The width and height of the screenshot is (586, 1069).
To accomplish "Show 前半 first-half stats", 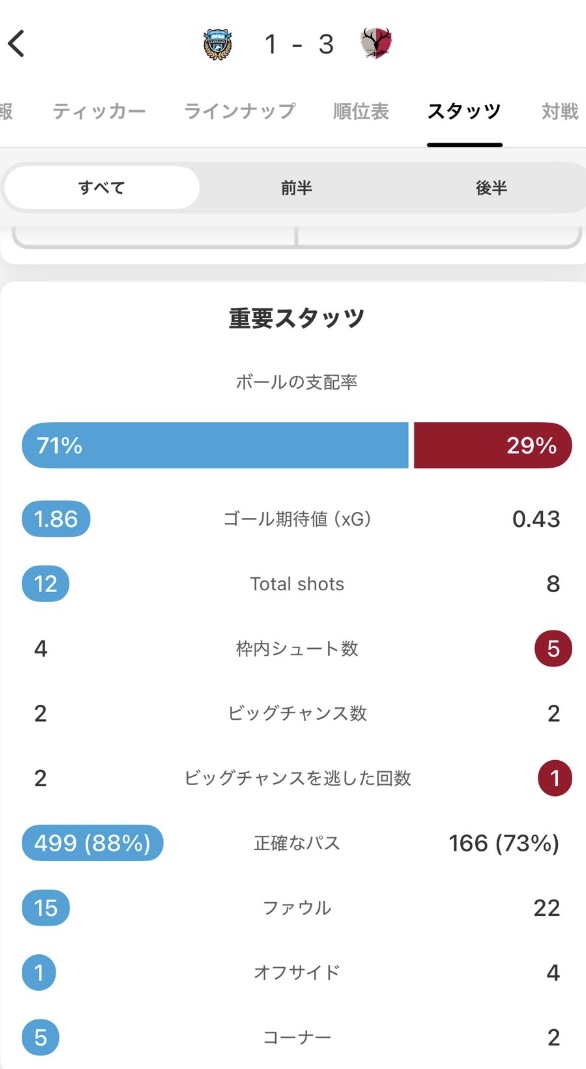I will [296, 187].
